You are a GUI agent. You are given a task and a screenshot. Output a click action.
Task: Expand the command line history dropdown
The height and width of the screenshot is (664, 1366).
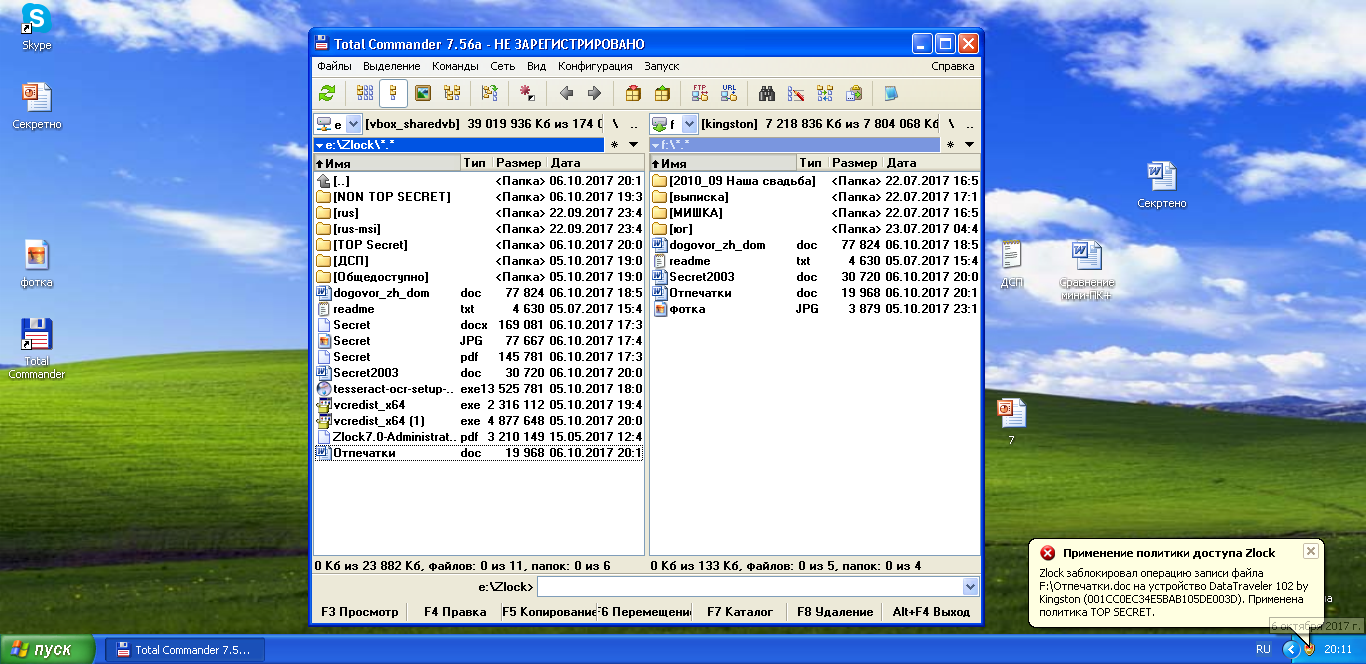(x=969, y=587)
